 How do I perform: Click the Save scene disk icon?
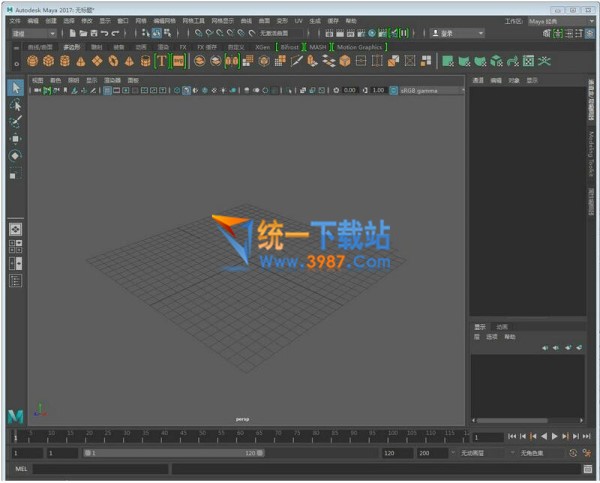(94, 33)
